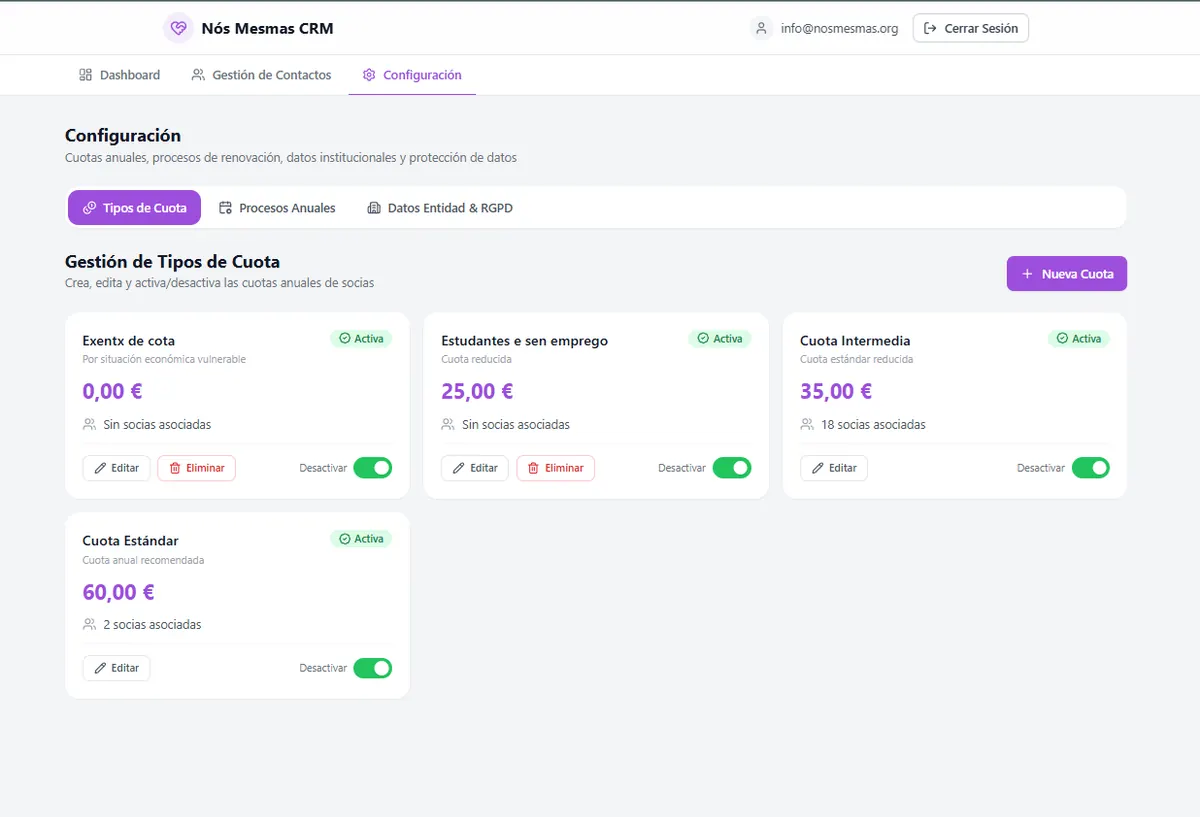1200x817 pixels.
Task: Click the pencil icon in the Cuota Intermedia card
Action: (818, 468)
